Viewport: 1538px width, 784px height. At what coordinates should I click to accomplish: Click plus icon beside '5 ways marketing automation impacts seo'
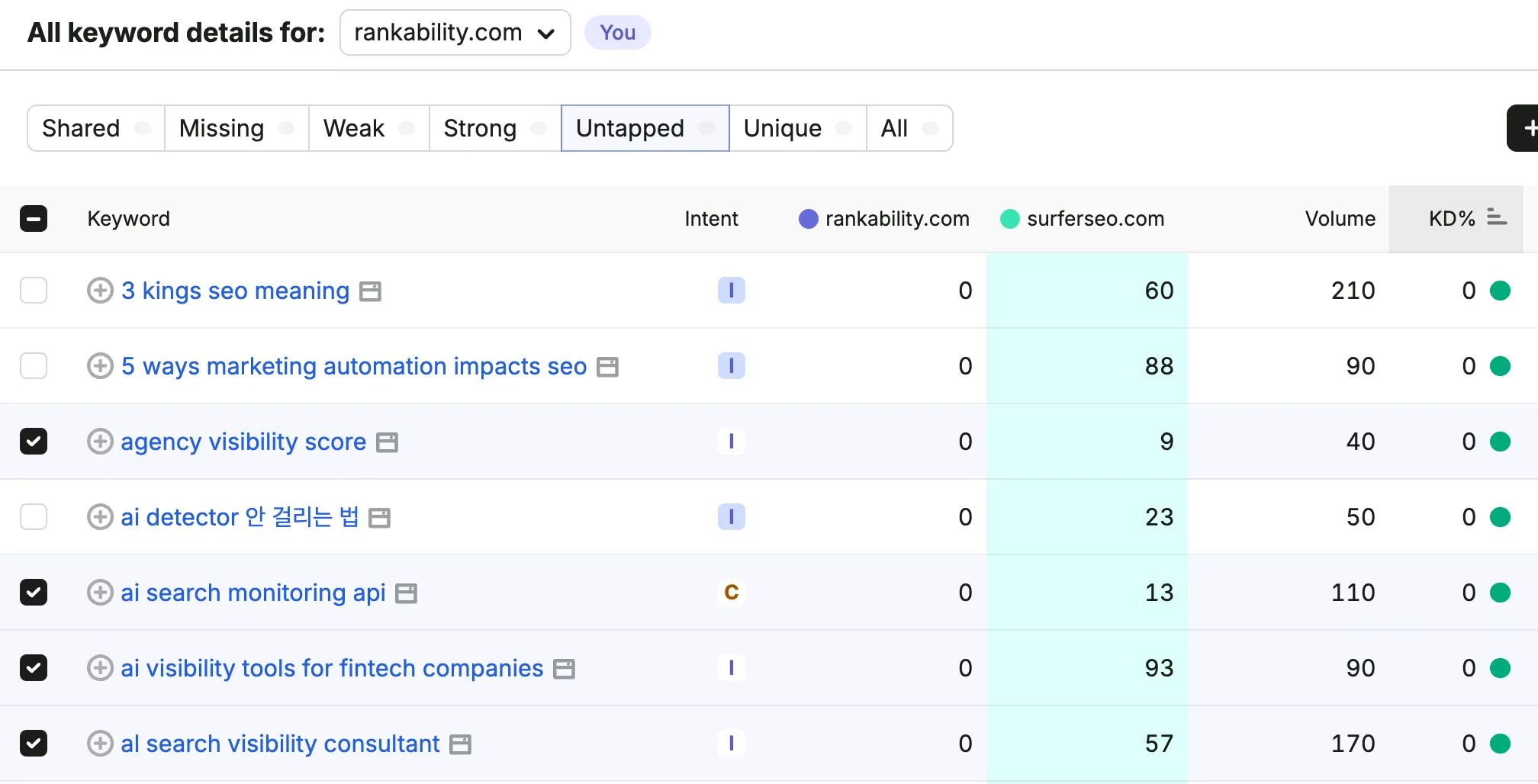pos(100,366)
